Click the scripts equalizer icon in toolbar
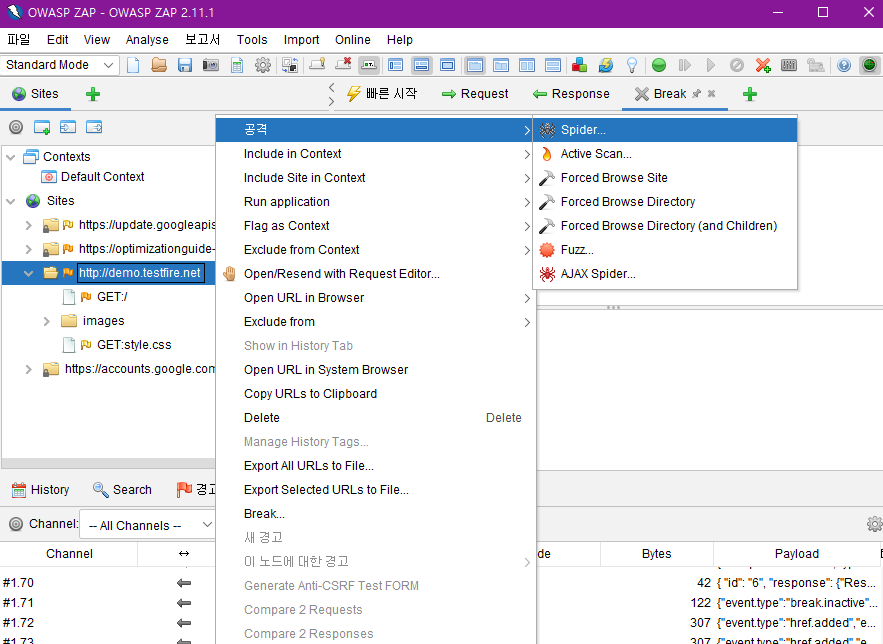The image size is (883, 644). pyautogui.click(x=789, y=65)
